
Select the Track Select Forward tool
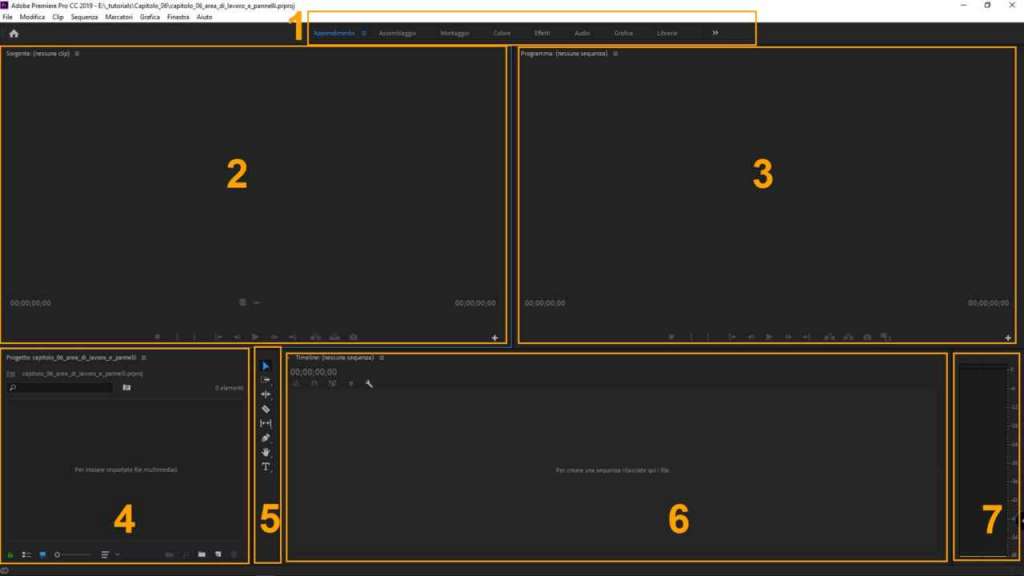click(266, 380)
